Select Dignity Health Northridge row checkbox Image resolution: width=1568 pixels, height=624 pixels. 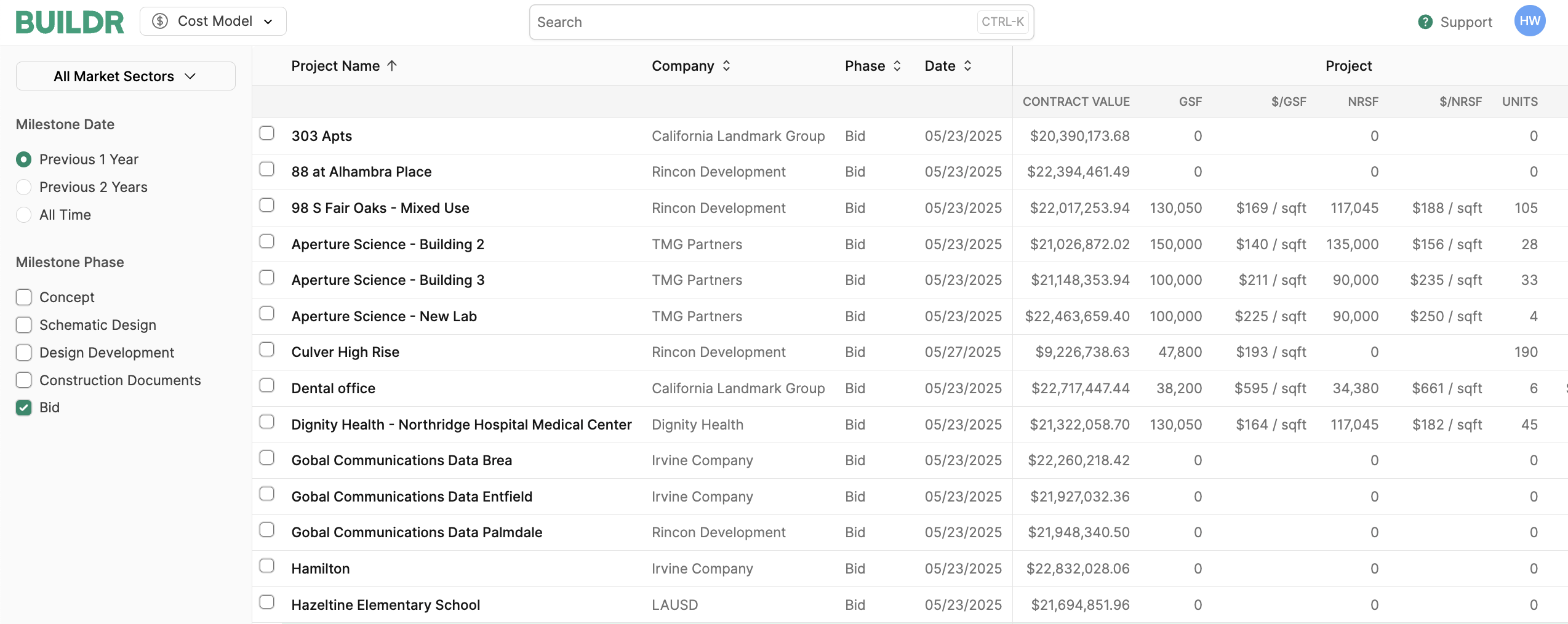pos(266,422)
